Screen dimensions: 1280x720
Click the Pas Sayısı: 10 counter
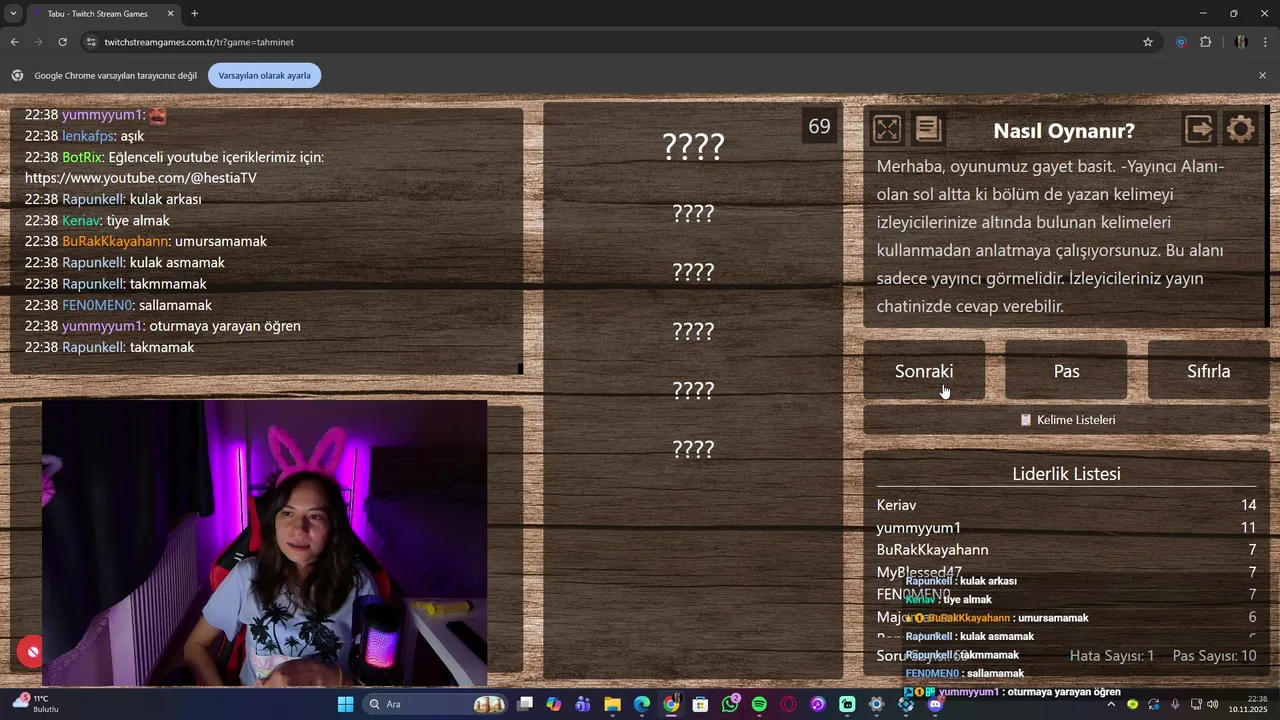[x=1214, y=656]
